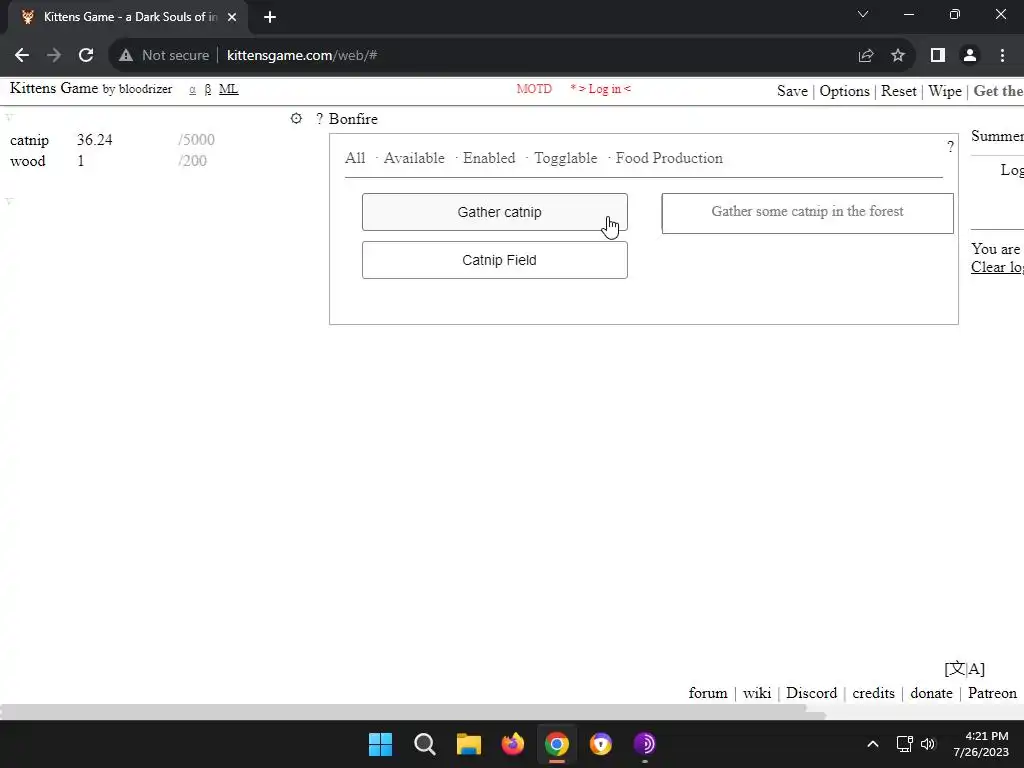Toggle the browser side panel

point(938,56)
